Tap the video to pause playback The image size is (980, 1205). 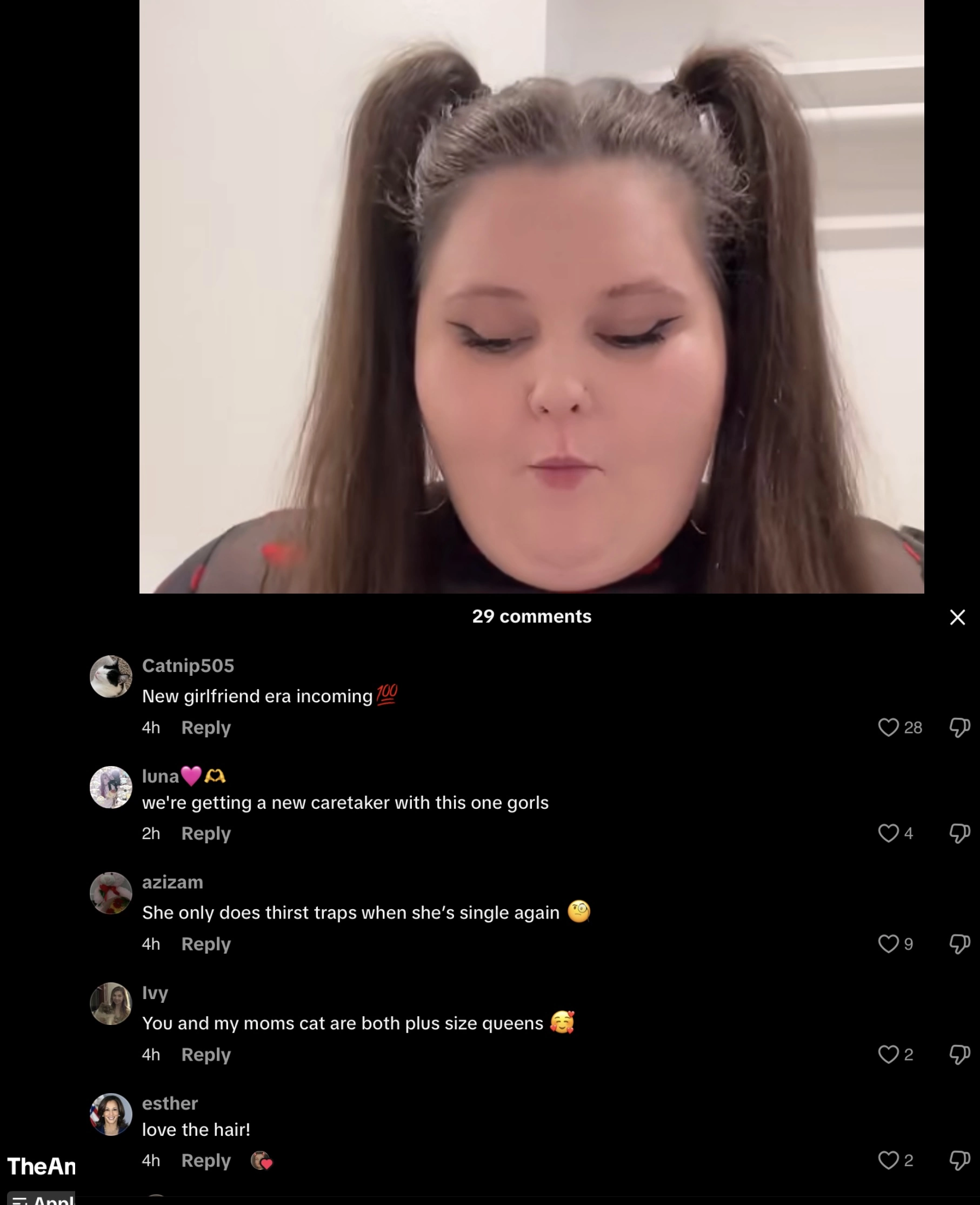pyautogui.click(x=531, y=296)
